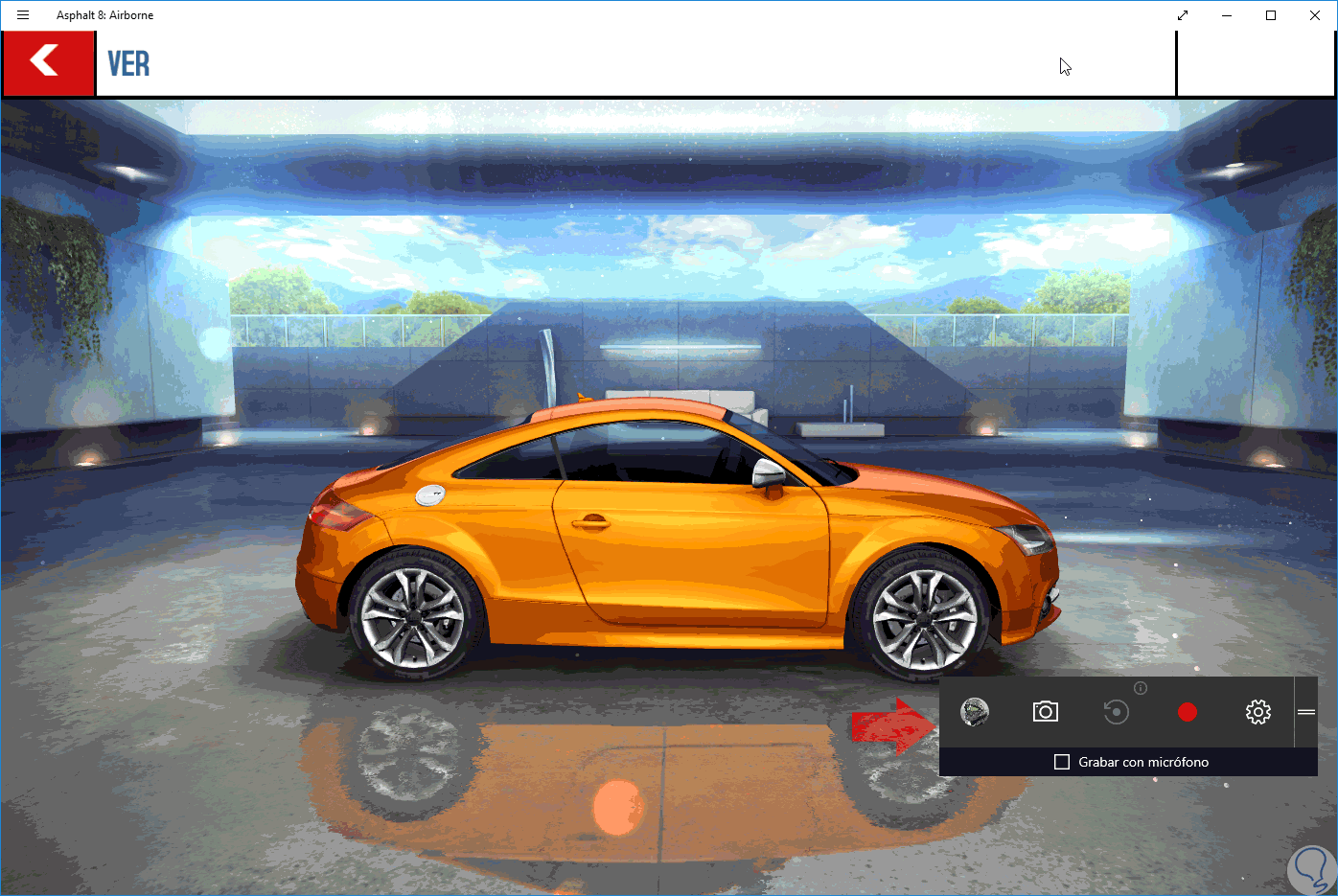Minimize the Asphalt 8 window
The image size is (1338, 896).
(1227, 15)
